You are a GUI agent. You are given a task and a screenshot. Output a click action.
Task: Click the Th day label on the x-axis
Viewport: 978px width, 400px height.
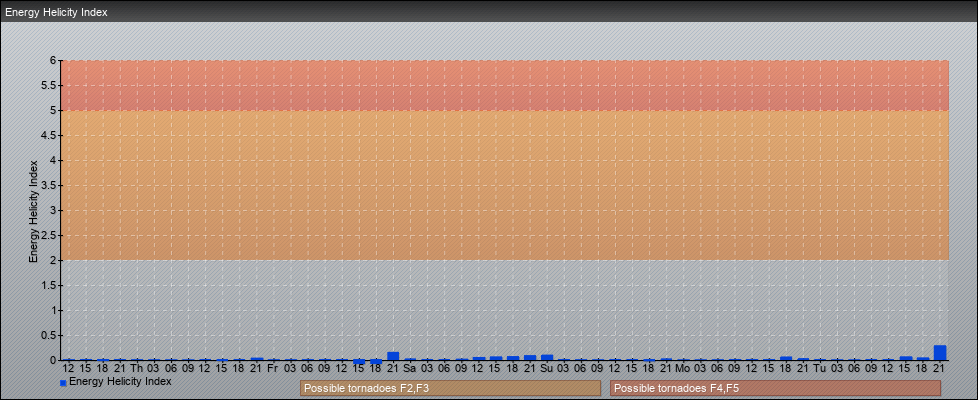coord(137,369)
